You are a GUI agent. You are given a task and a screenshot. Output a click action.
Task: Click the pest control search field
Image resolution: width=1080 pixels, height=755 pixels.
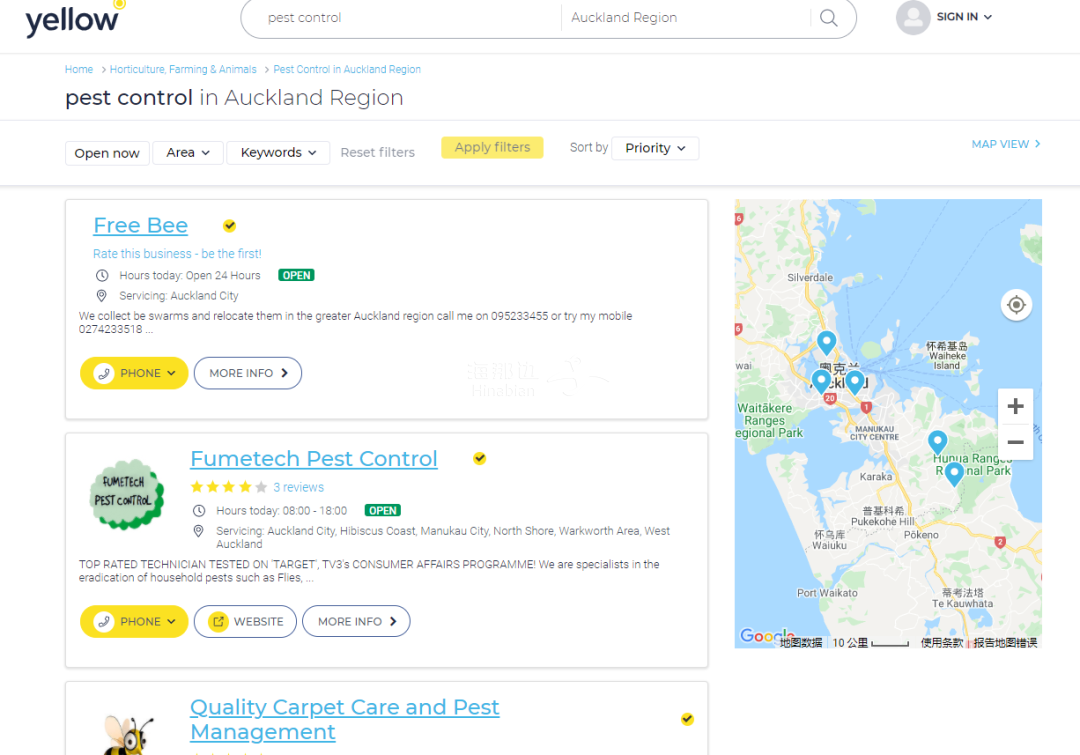pyautogui.click(x=400, y=18)
